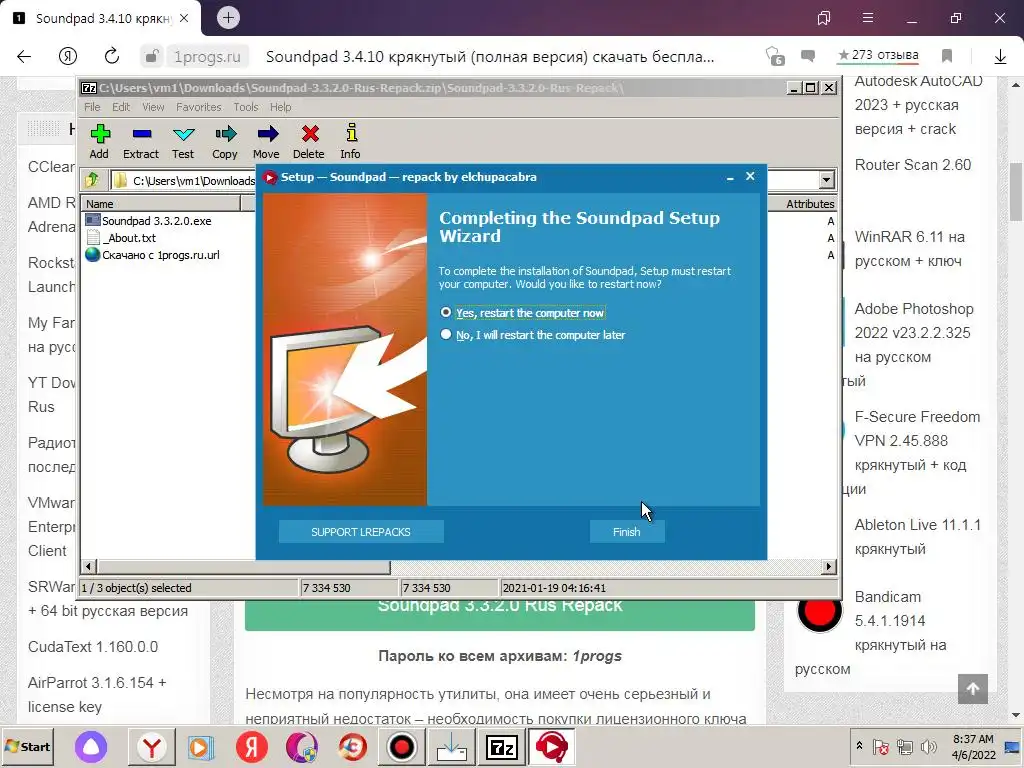Click the green Soundpad 3.3.2.0 Rus Repack button
Viewport: 1024px width, 768px height.
coord(500,614)
